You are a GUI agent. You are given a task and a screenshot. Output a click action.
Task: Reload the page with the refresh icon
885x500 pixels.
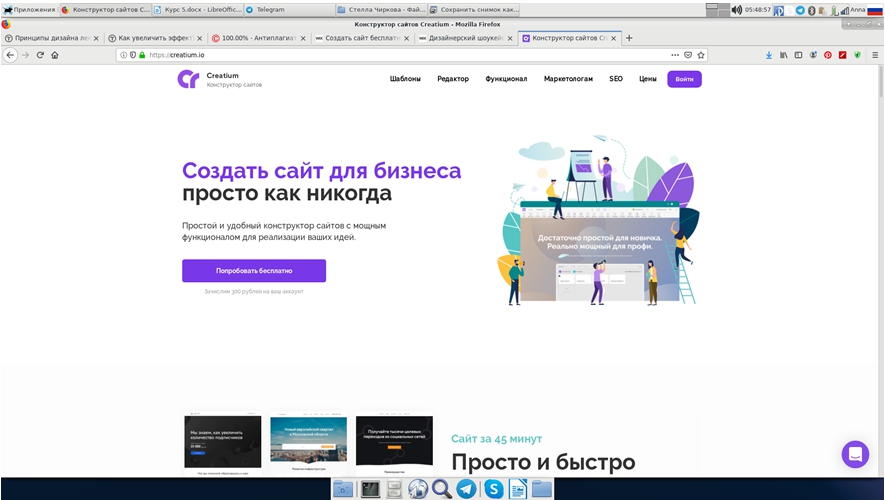[x=40, y=55]
